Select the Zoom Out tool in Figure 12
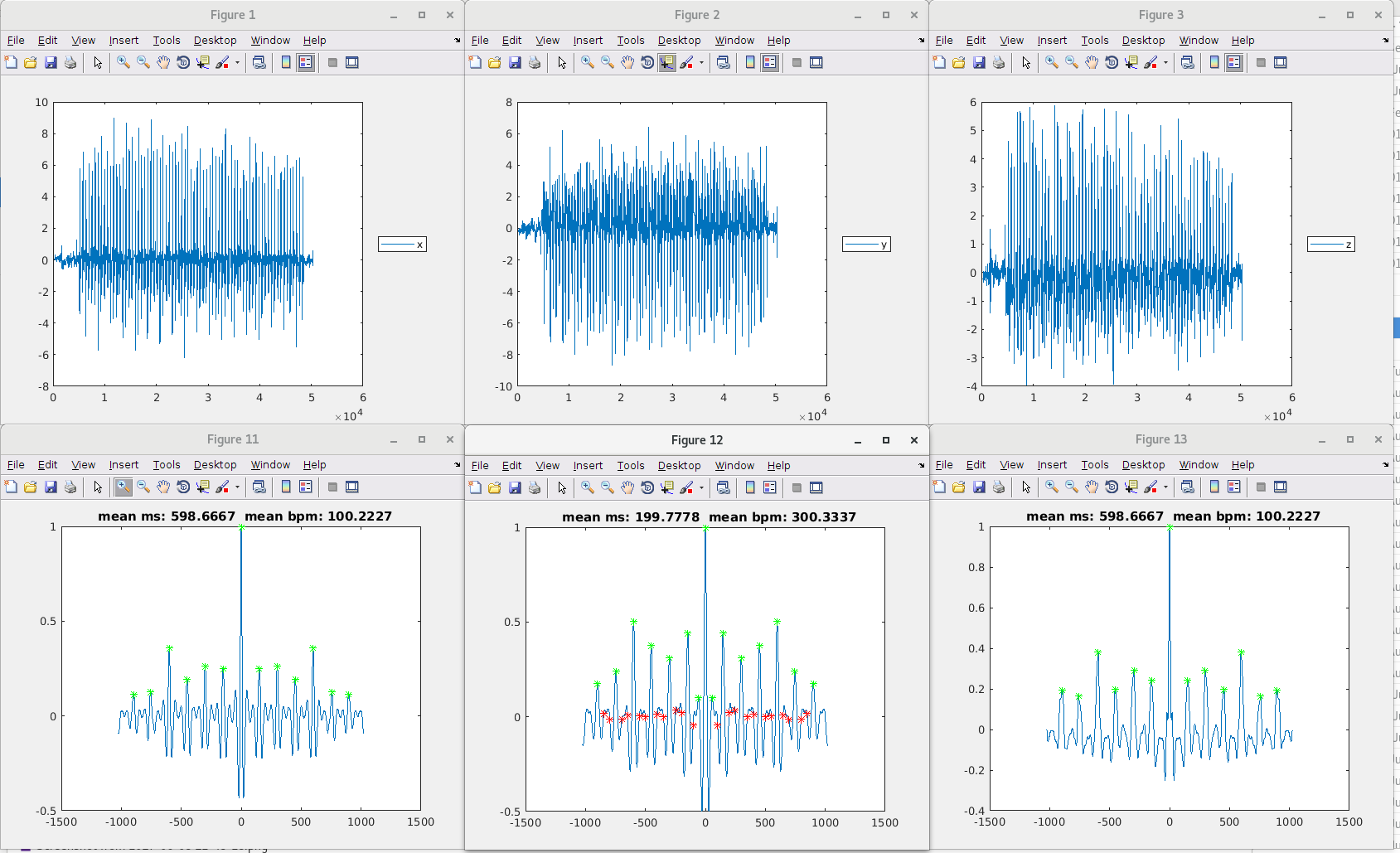1400x853 pixels. point(608,487)
